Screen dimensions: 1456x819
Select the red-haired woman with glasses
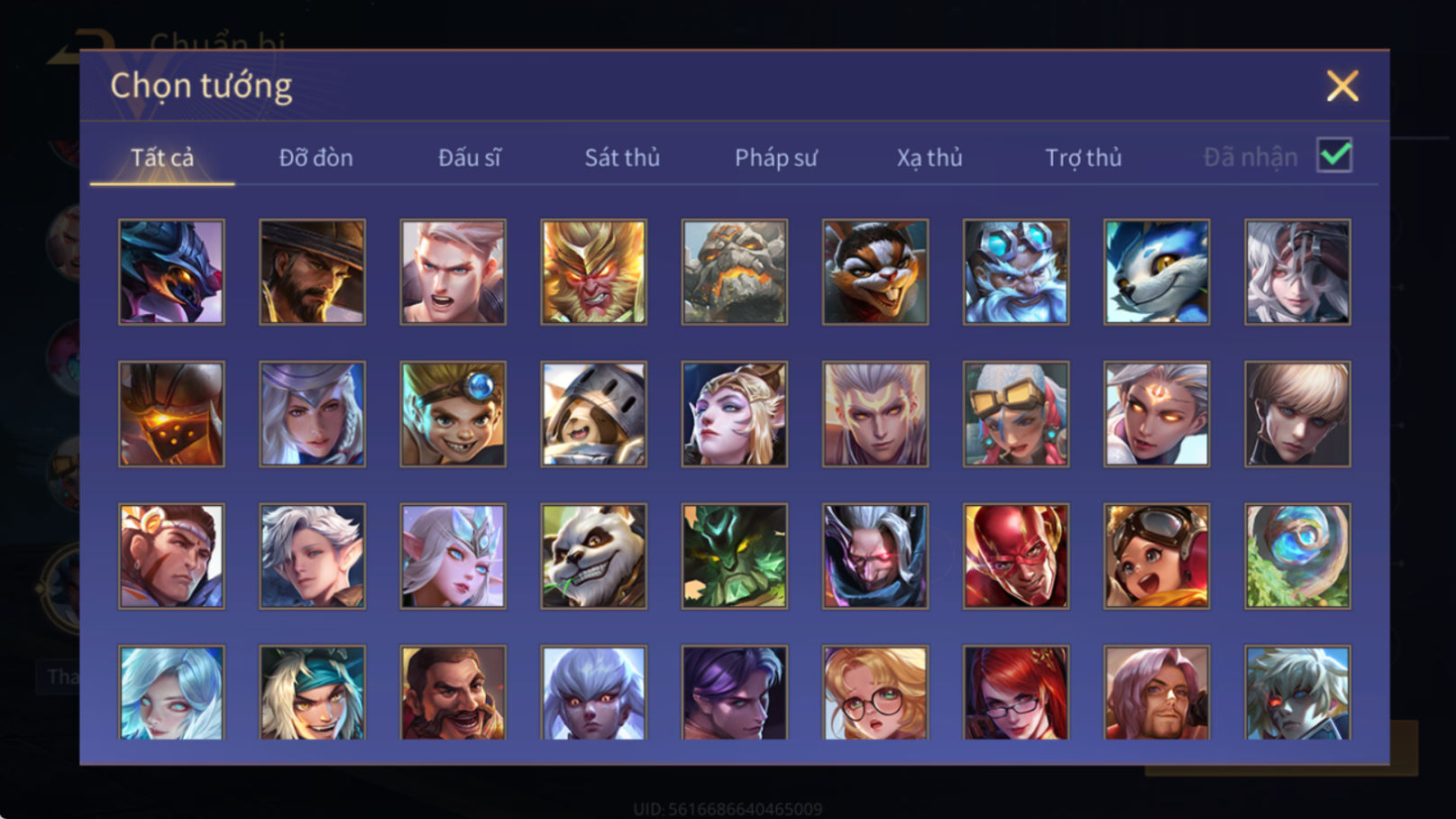click(1016, 693)
